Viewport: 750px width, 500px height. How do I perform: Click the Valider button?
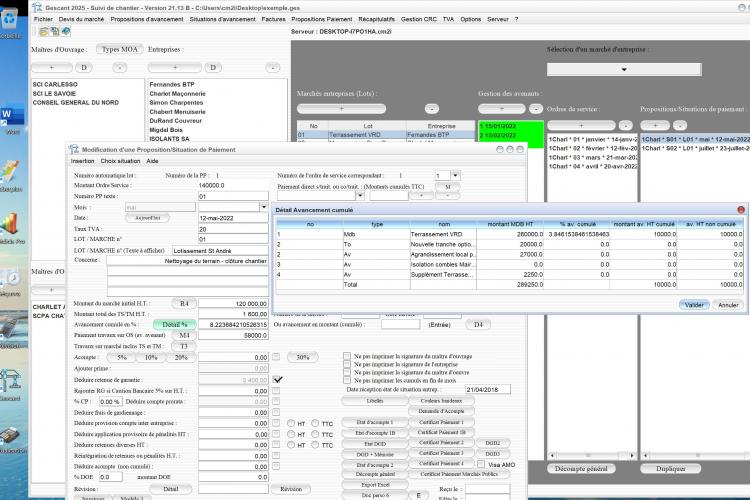coord(694,305)
